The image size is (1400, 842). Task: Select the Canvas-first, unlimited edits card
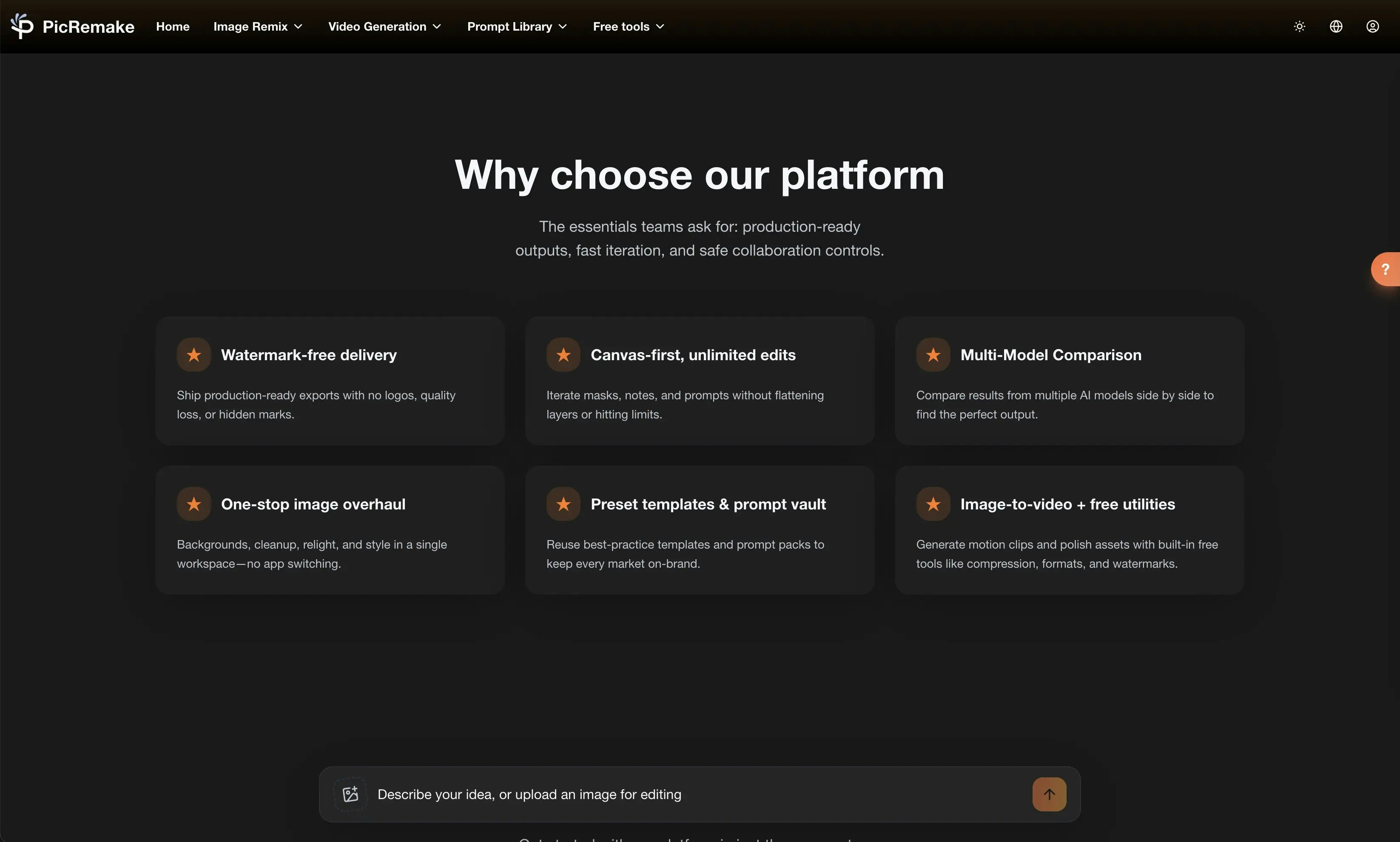click(x=700, y=380)
